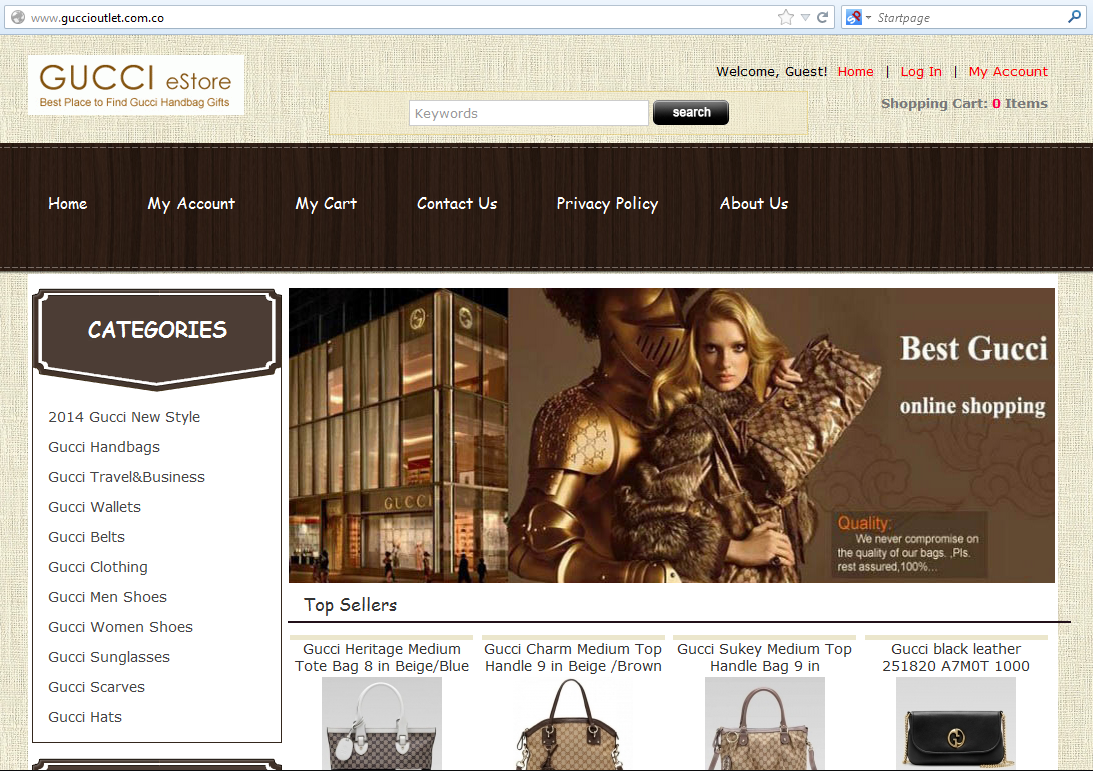Viewport: 1093px width, 771px height.
Task: Browse the Gucci Handbags category
Action: [x=104, y=447]
